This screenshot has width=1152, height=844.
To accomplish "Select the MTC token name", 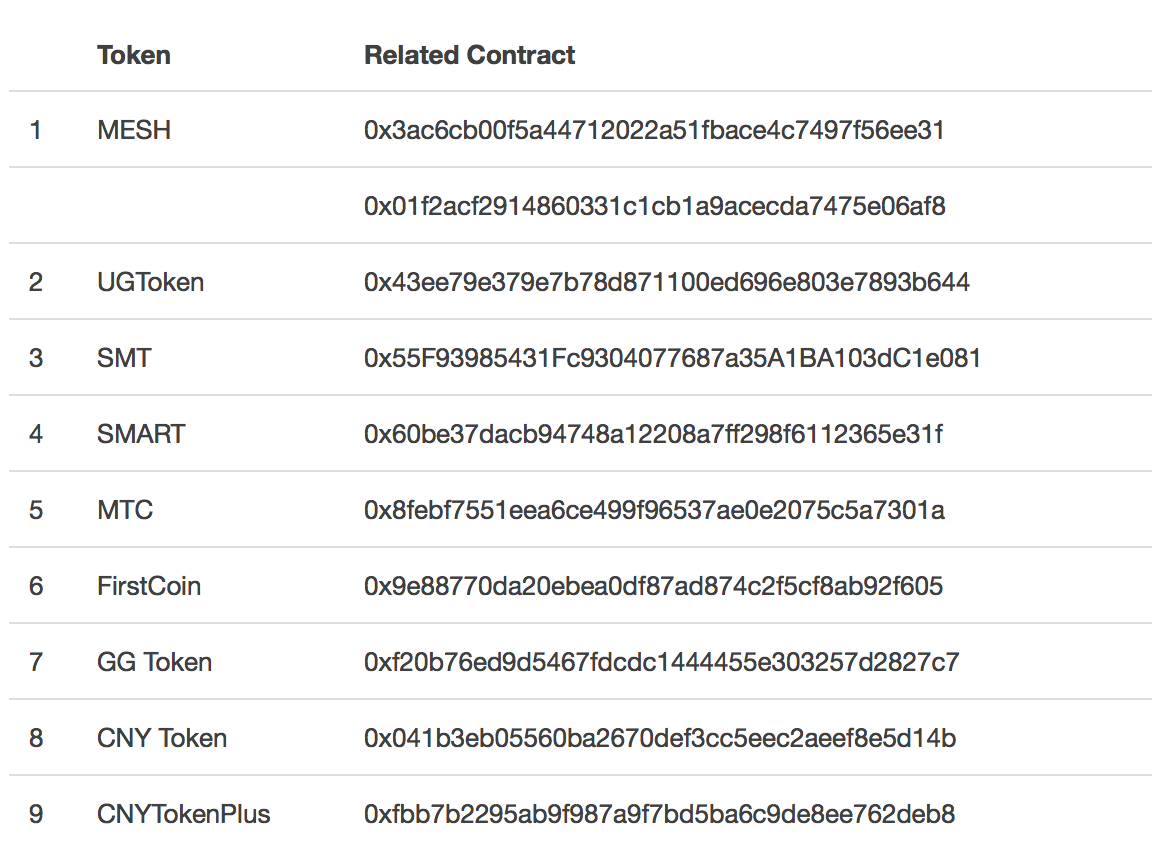I will coord(125,510).
